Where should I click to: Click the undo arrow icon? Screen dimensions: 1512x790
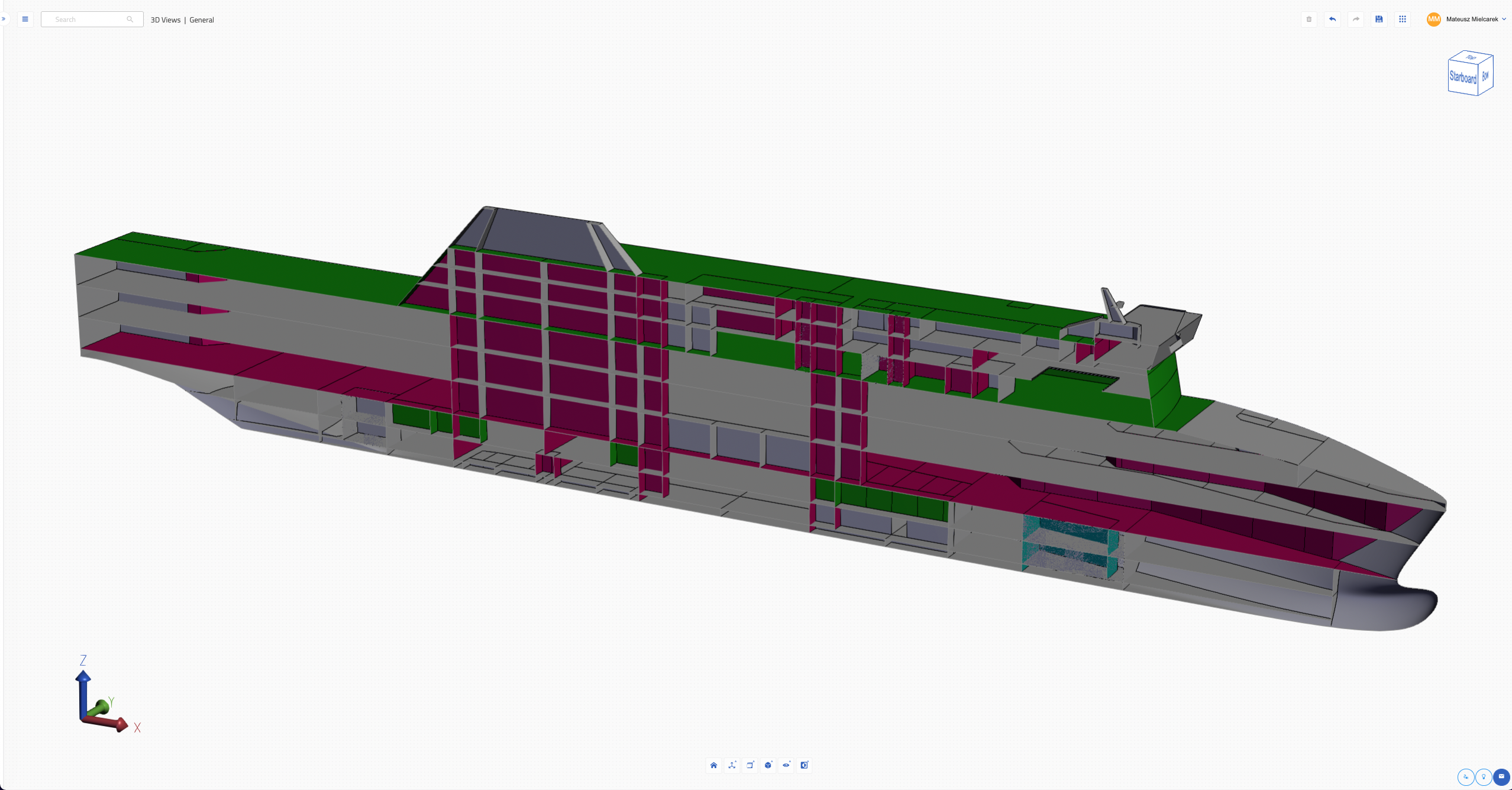tap(1332, 20)
